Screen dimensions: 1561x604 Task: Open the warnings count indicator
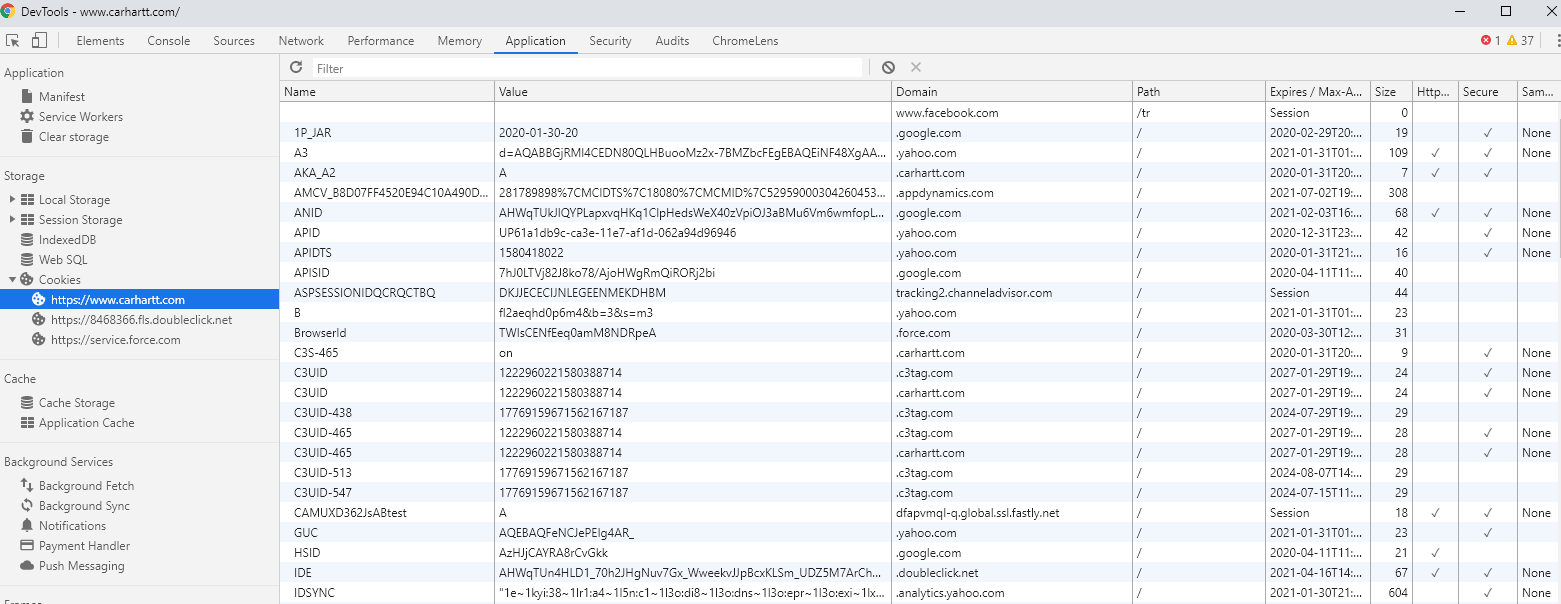[x=1520, y=41]
